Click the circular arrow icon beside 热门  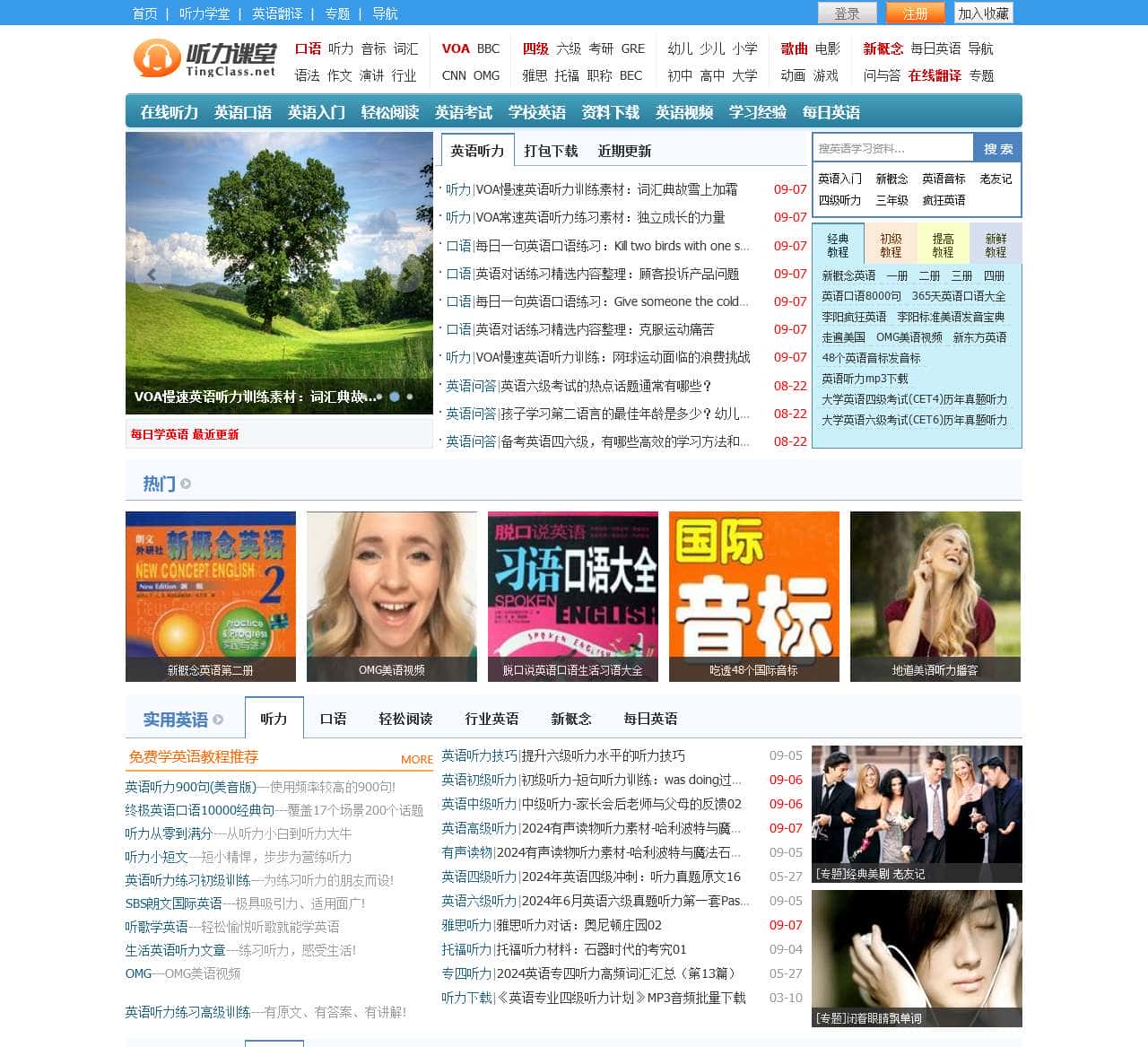pos(186,483)
